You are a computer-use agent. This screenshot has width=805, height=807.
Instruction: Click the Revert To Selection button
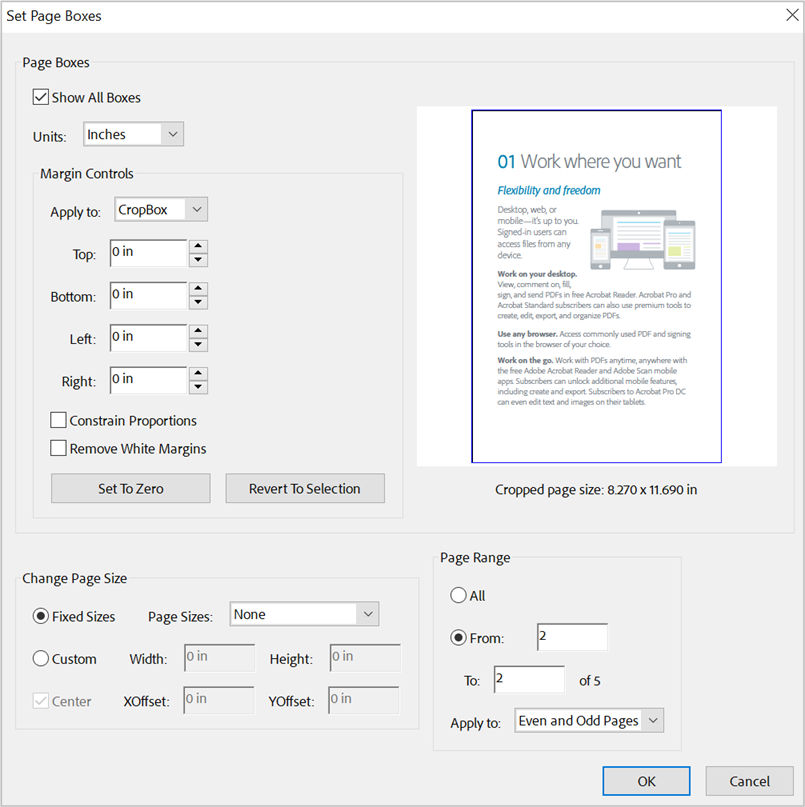click(x=305, y=488)
